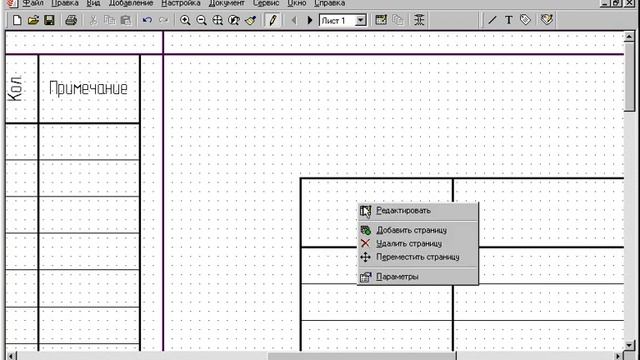
Task: Choose Редактировать in the context menu
Action: click(x=418, y=211)
